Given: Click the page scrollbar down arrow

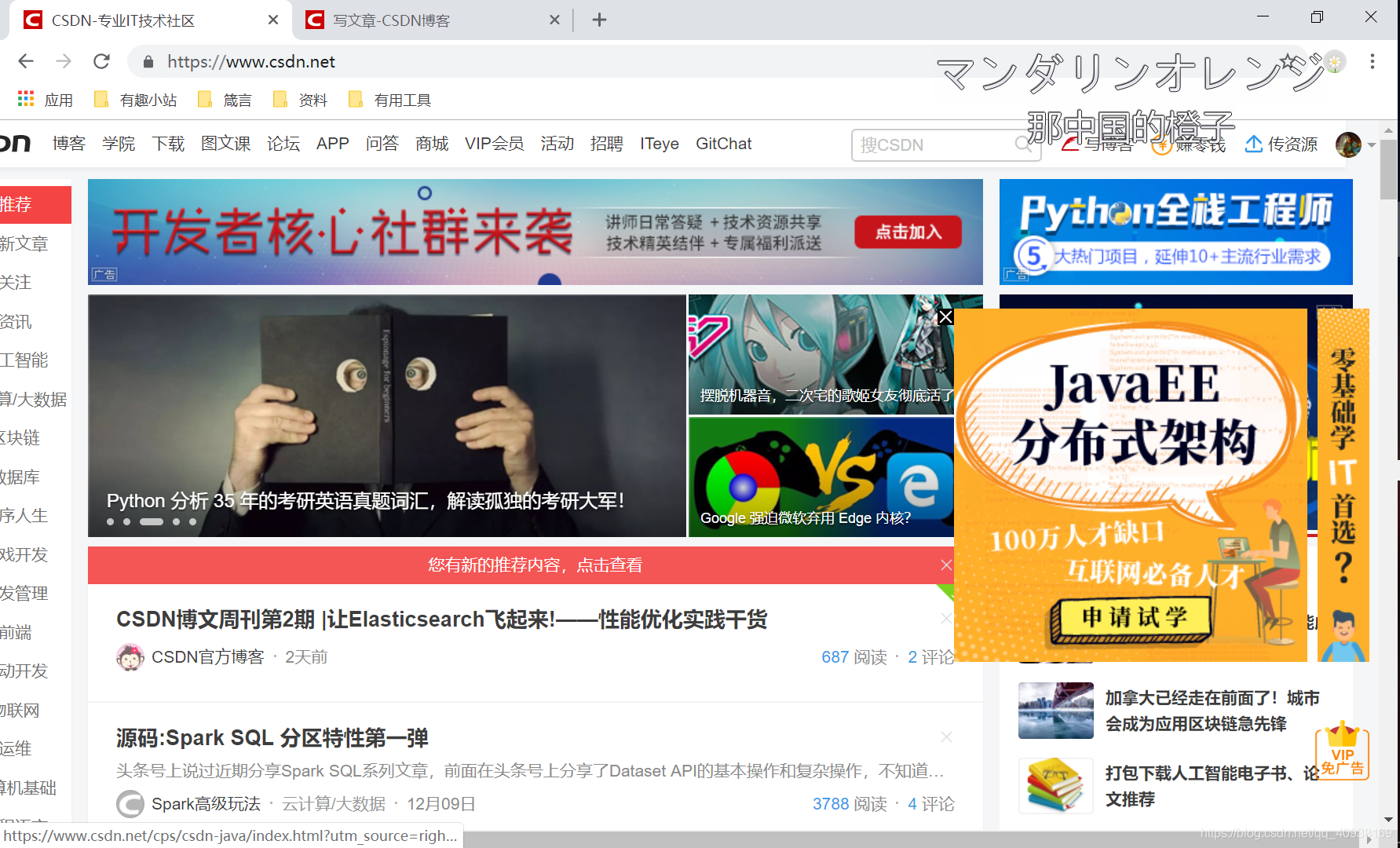Looking at the screenshot, I should point(1388,819).
